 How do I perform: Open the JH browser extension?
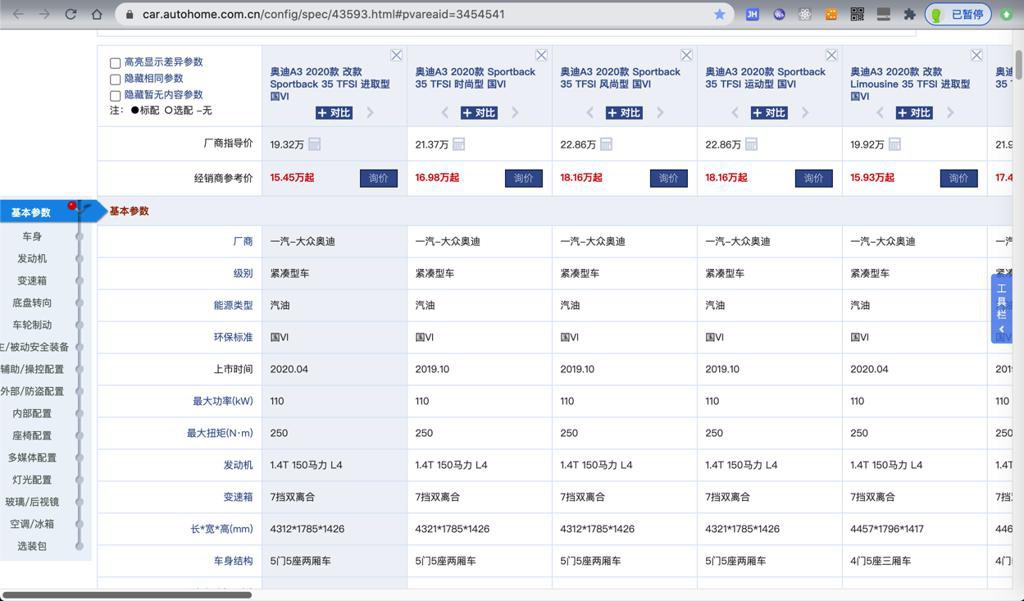tap(752, 14)
